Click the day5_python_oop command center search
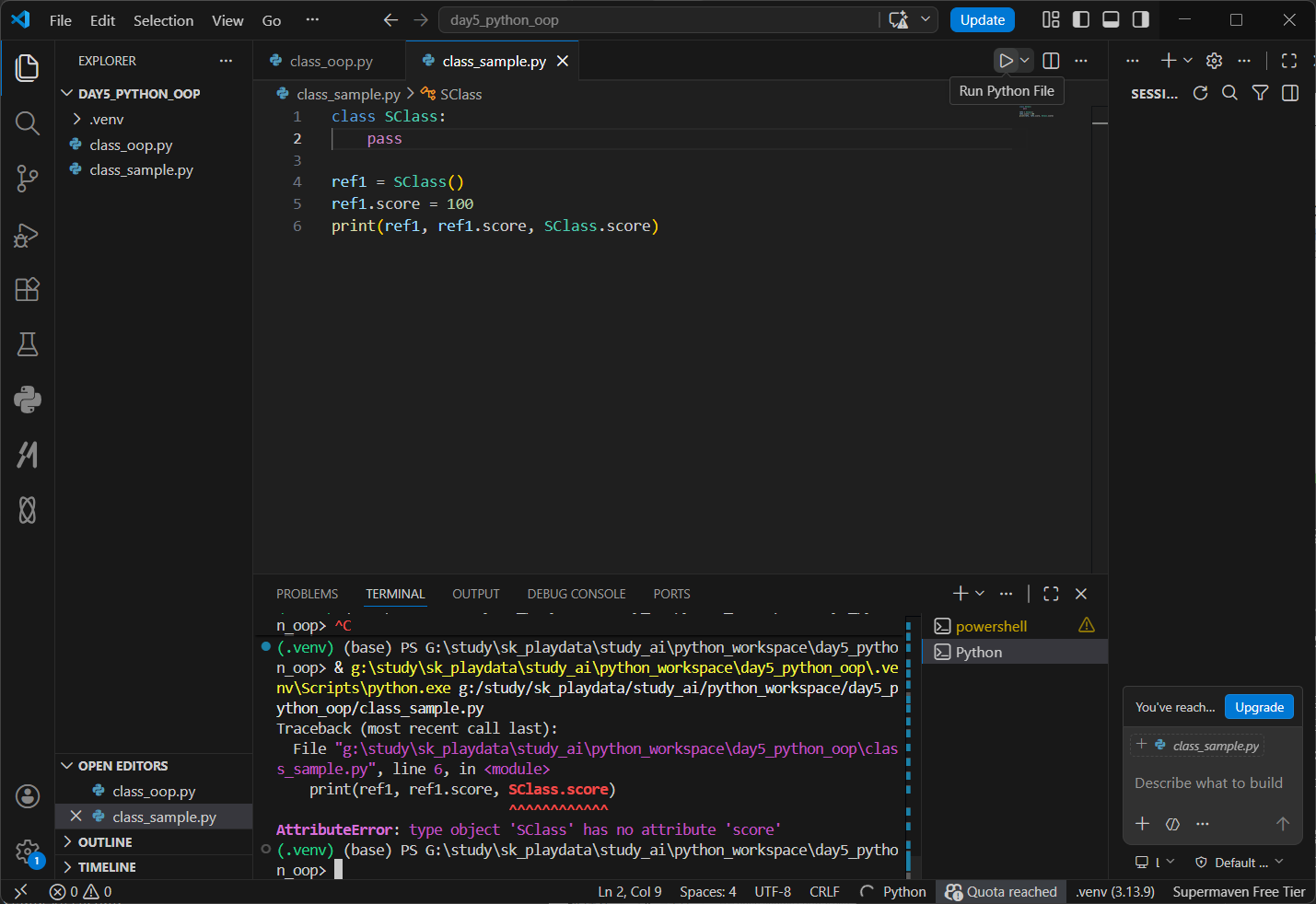 (x=659, y=20)
